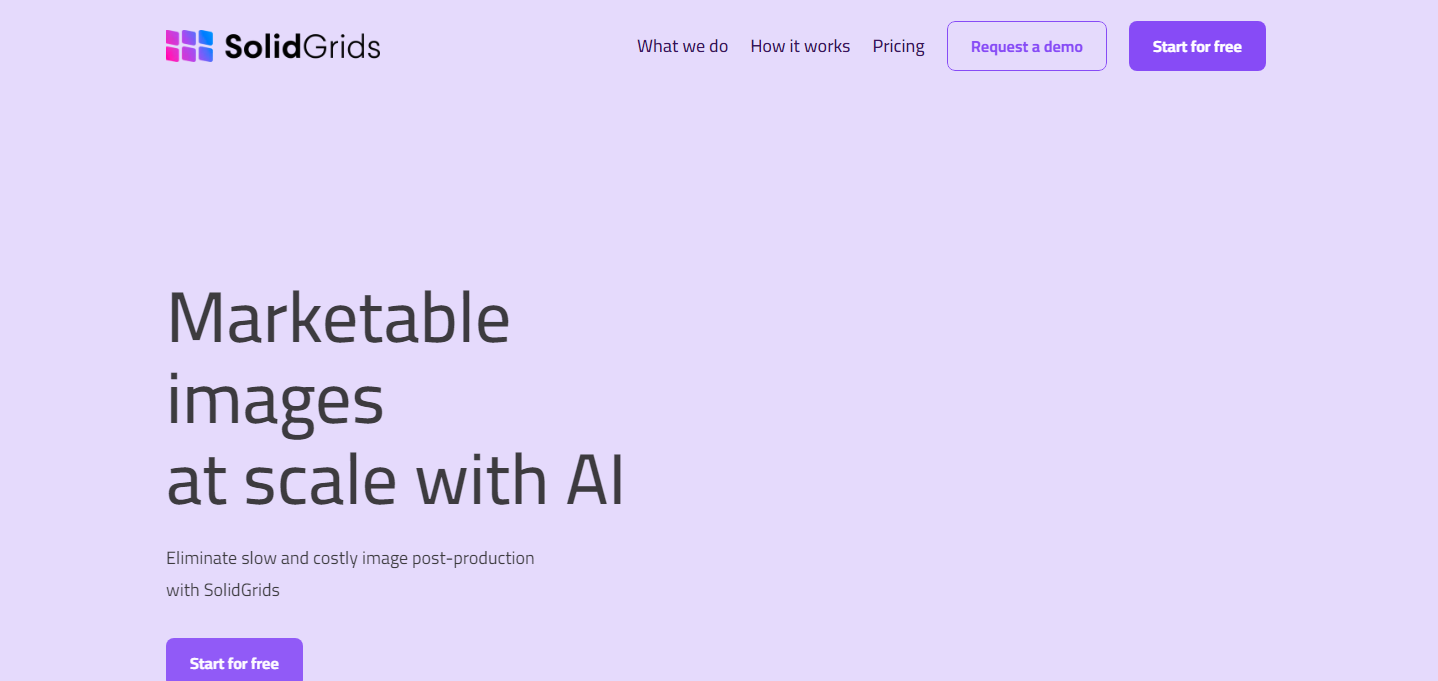
Task: Click the letters AI in the headline
Action: [x=595, y=481]
